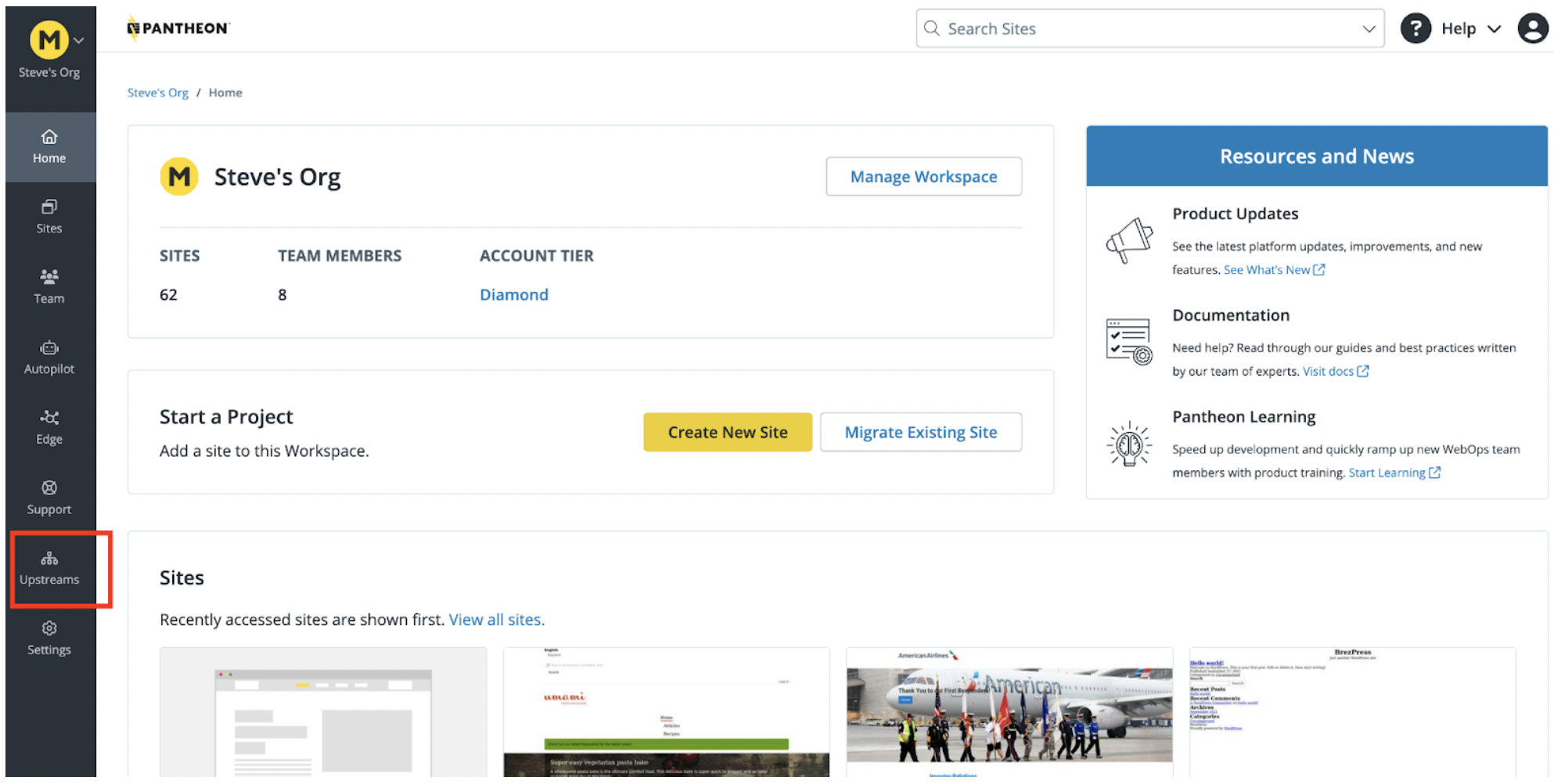
Task: Select the Autopilot robot icon
Action: tap(49, 348)
